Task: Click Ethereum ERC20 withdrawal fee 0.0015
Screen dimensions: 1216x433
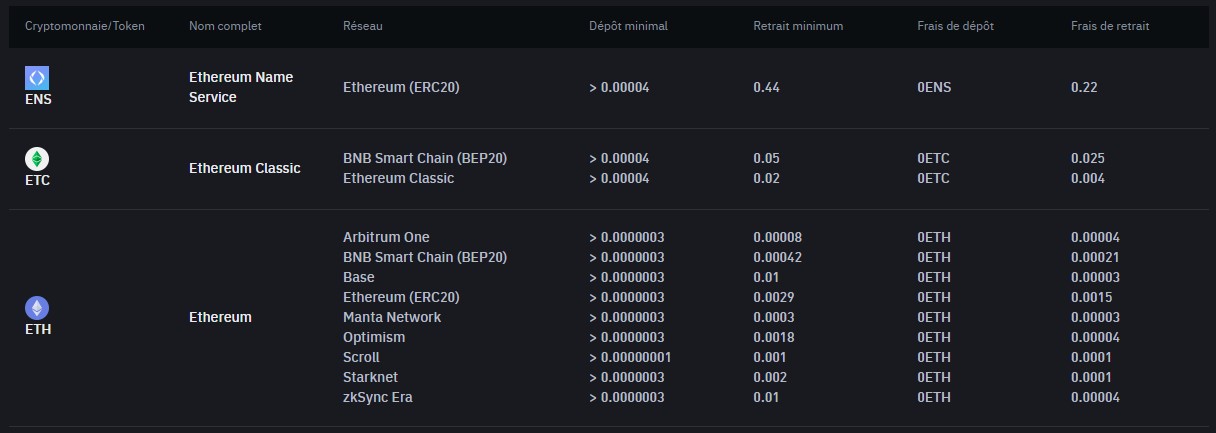Action: 1092,297
